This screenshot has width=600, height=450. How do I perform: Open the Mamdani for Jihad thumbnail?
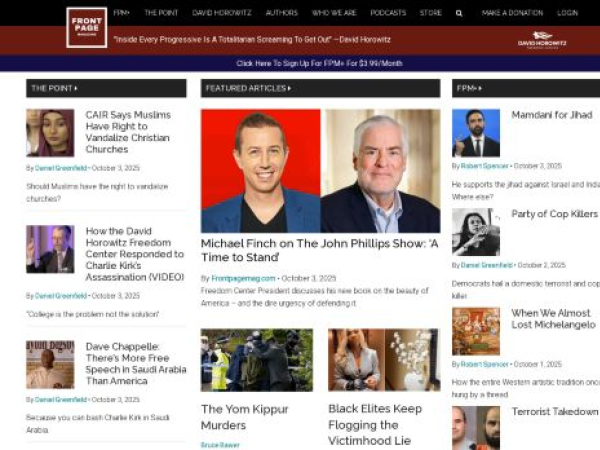click(476, 132)
